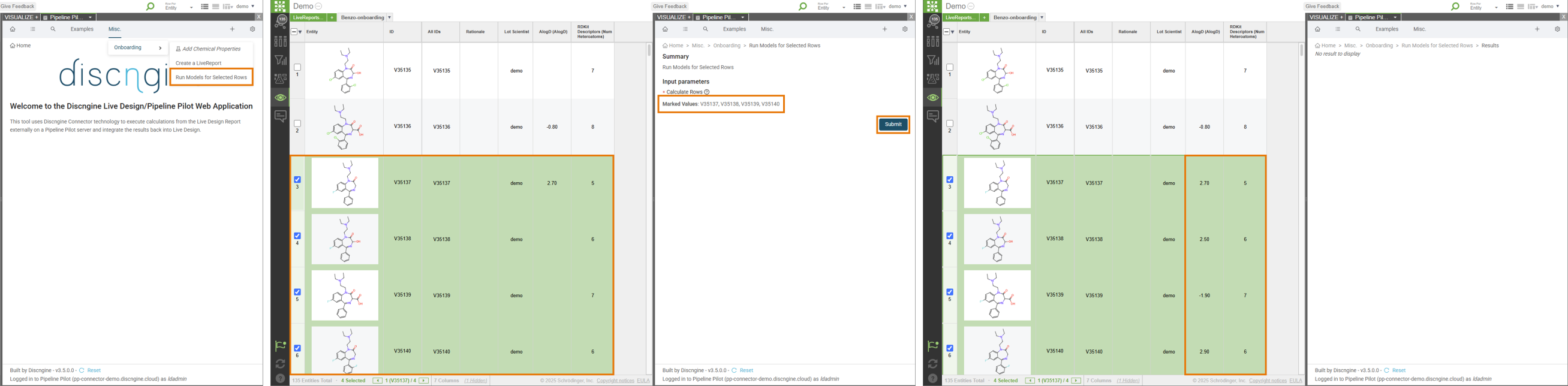Select Add Chemical Properties menu item

coord(208,49)
